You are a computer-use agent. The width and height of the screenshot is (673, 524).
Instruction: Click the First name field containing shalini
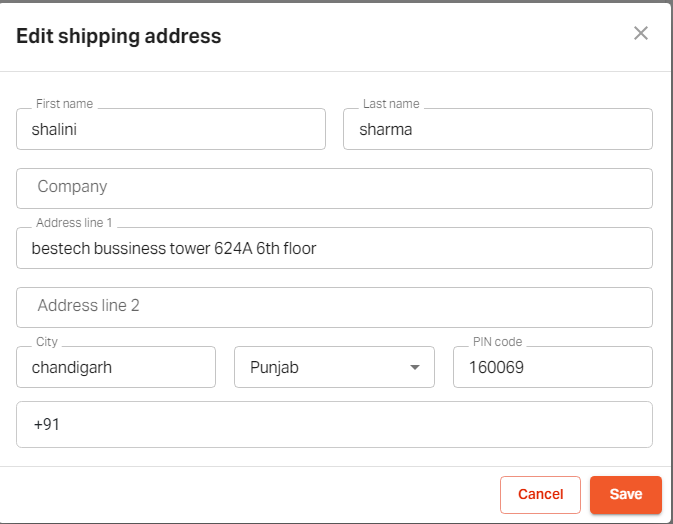171,129
